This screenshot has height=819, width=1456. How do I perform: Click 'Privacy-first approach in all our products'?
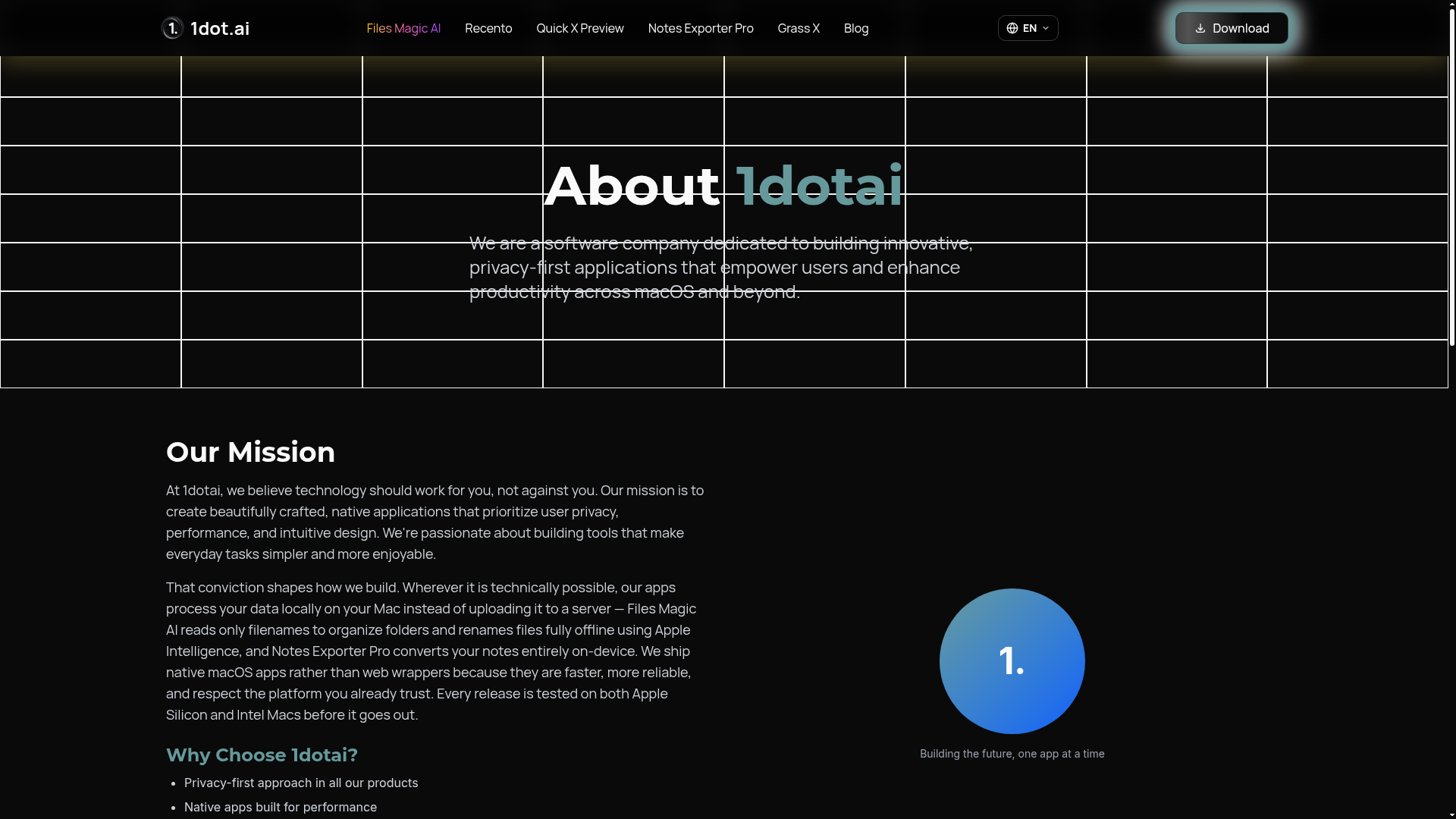(301, 783)
